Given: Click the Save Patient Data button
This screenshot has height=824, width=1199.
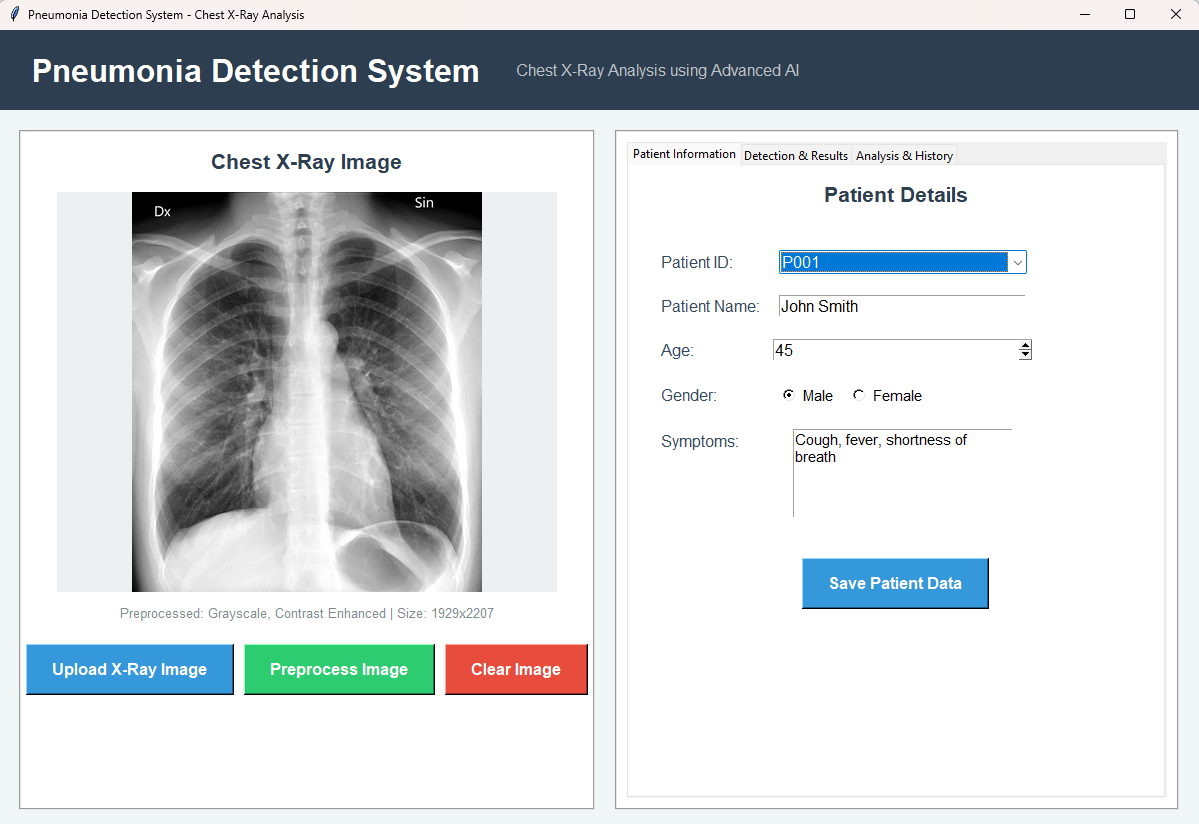Looking at the screenshot, I should (895, 583).
